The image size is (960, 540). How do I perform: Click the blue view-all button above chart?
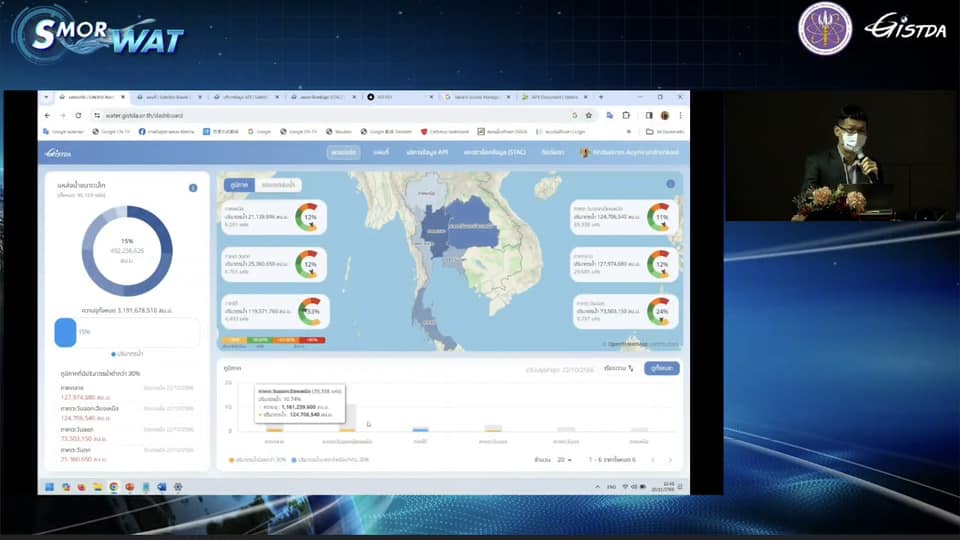(662, 369)
